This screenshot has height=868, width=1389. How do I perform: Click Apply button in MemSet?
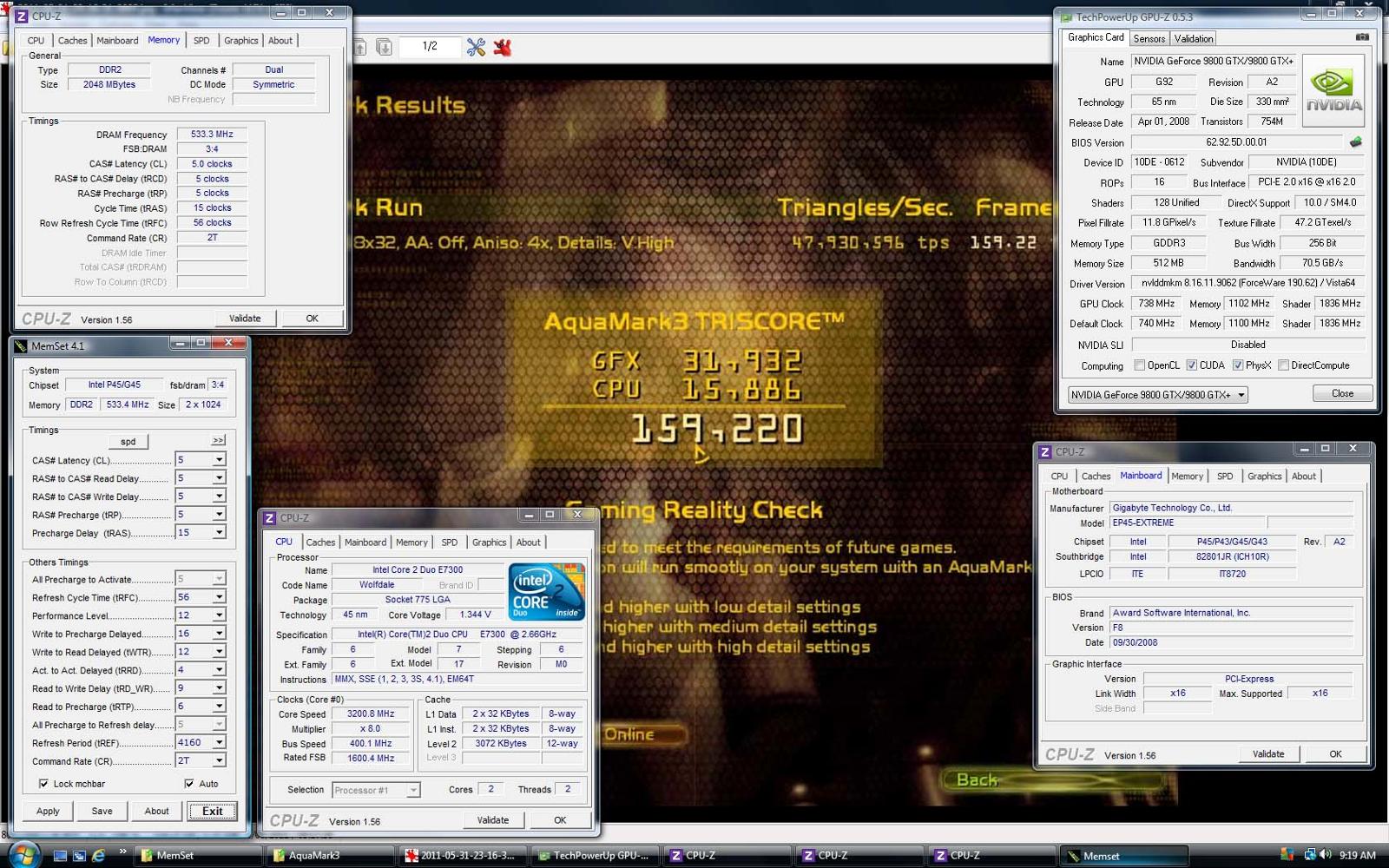click(x=48, y=812)
